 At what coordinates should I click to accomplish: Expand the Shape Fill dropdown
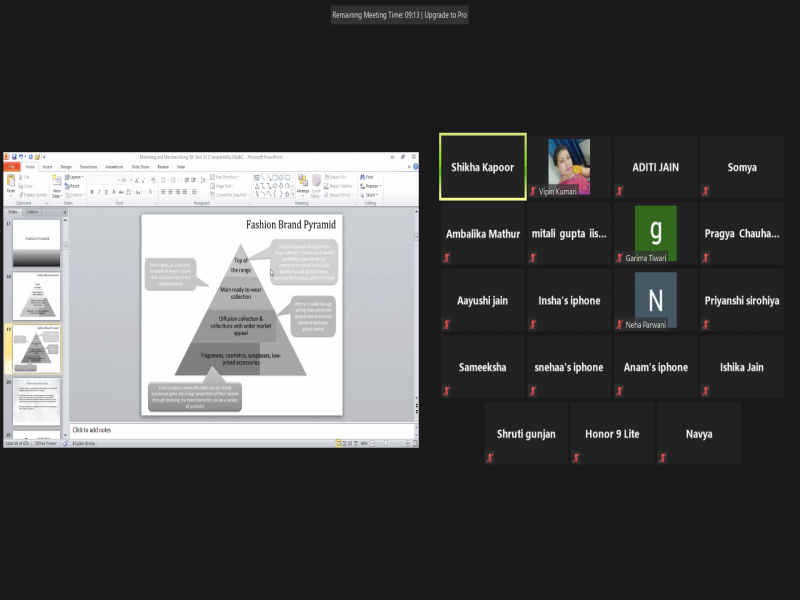[x=338, y=177]
